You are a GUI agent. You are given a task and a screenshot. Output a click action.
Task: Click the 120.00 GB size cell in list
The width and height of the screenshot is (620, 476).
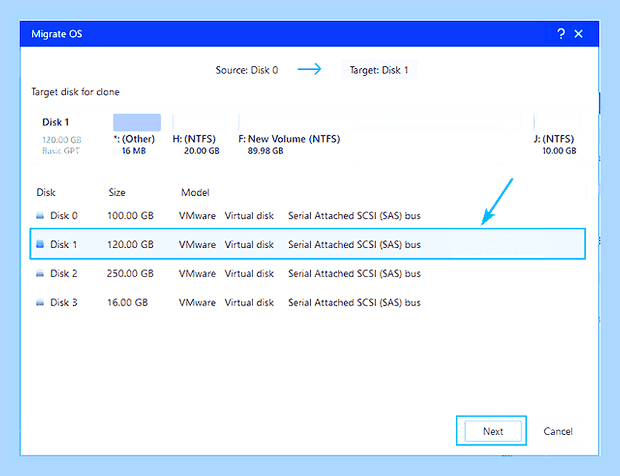pos(130,244)
